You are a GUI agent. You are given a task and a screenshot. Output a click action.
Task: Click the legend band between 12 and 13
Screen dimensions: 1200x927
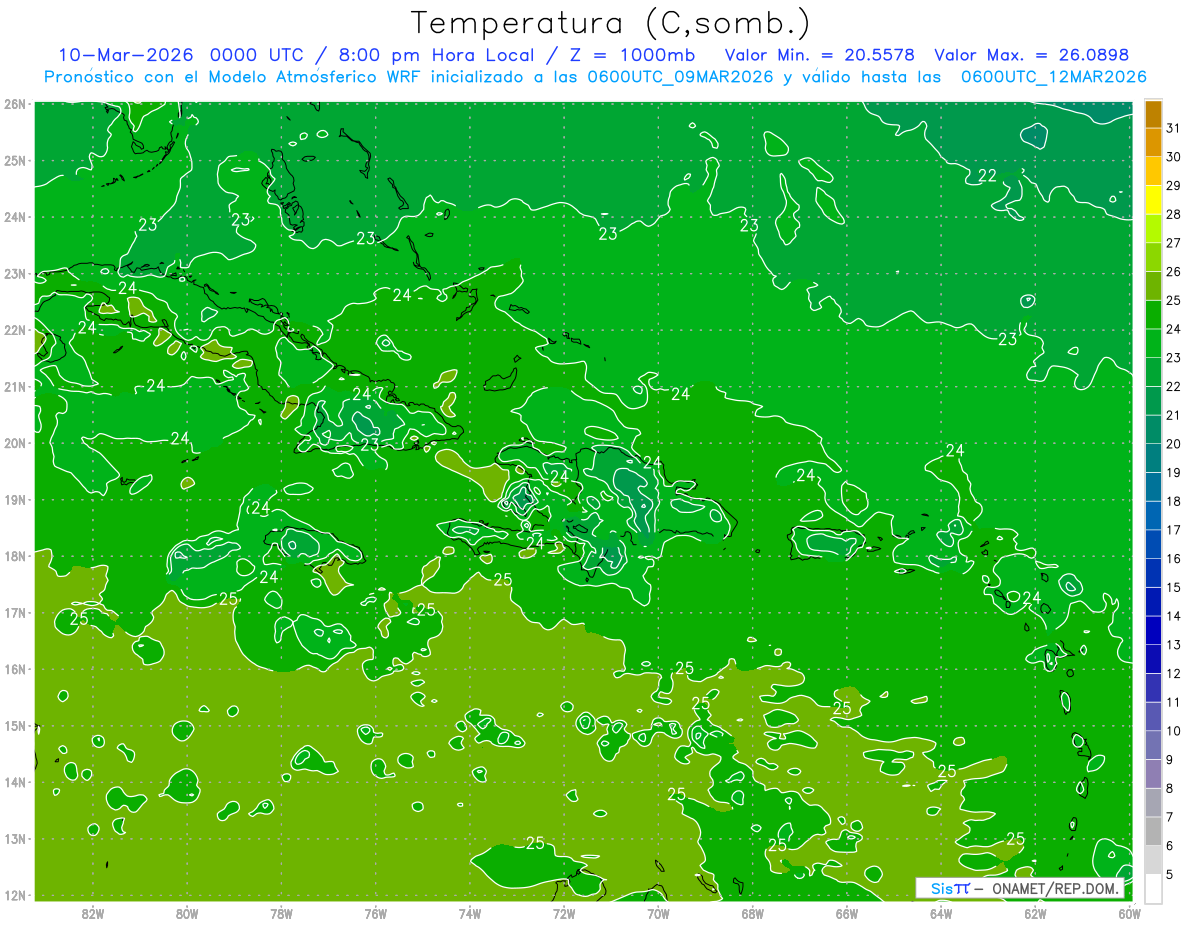coord(1153,659)
